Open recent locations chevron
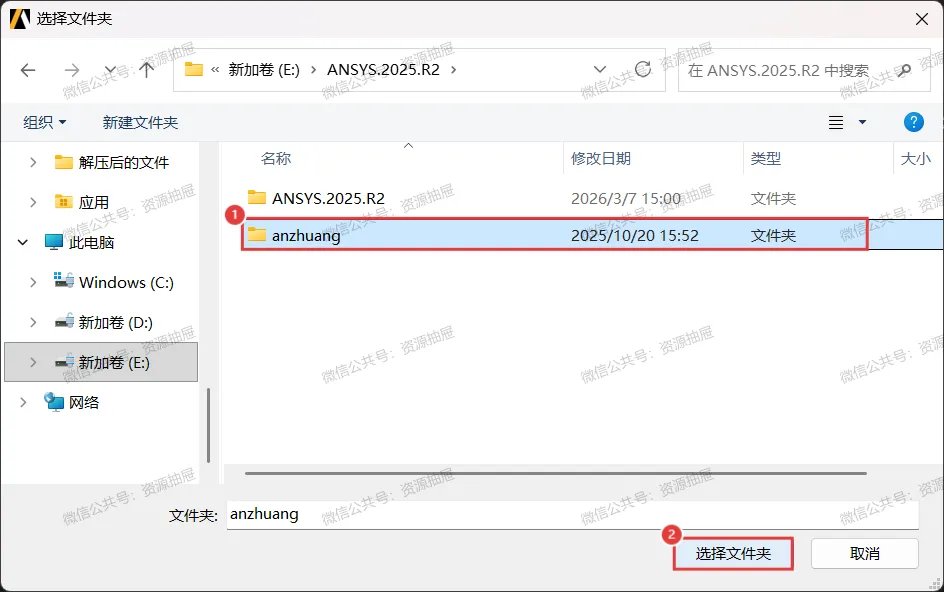The width and height of the screenshot is (944, 592). 110,70
